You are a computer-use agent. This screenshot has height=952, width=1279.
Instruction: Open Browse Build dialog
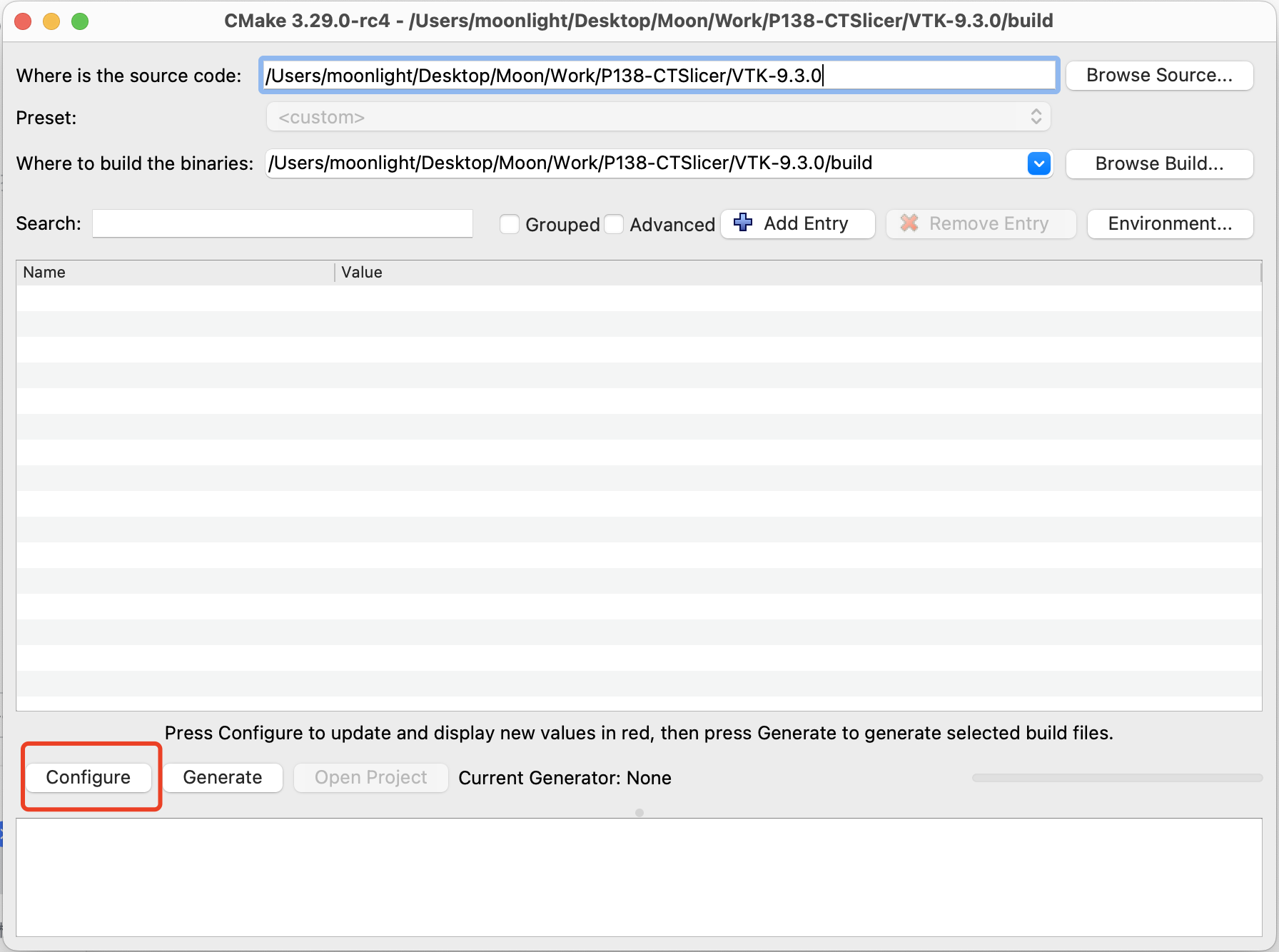(x=1159, y=163)
